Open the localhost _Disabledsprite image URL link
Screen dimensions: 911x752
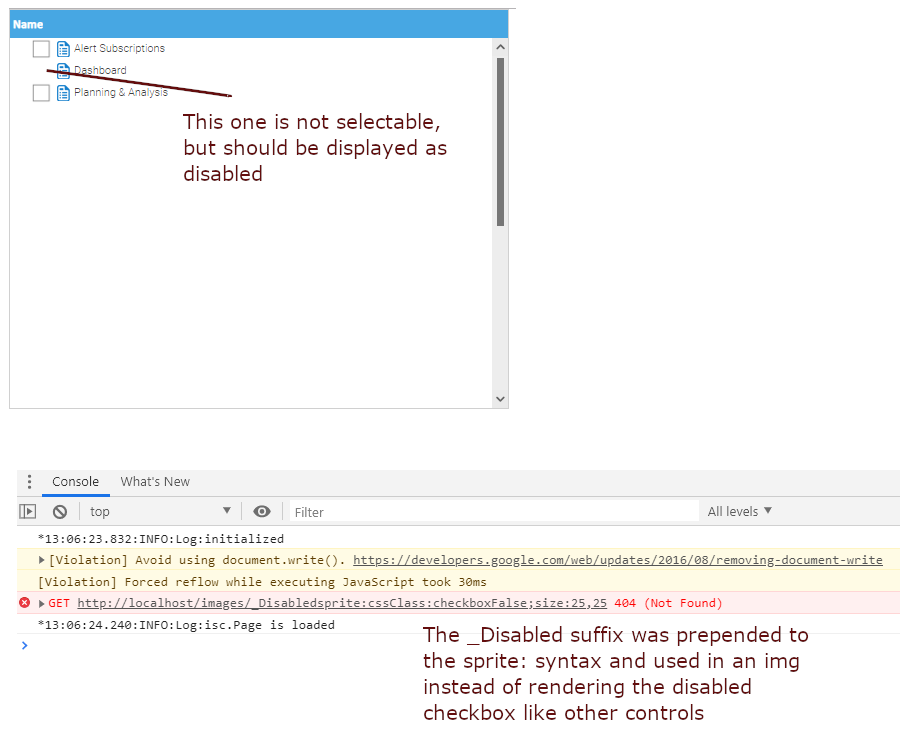tap(342, 603)
